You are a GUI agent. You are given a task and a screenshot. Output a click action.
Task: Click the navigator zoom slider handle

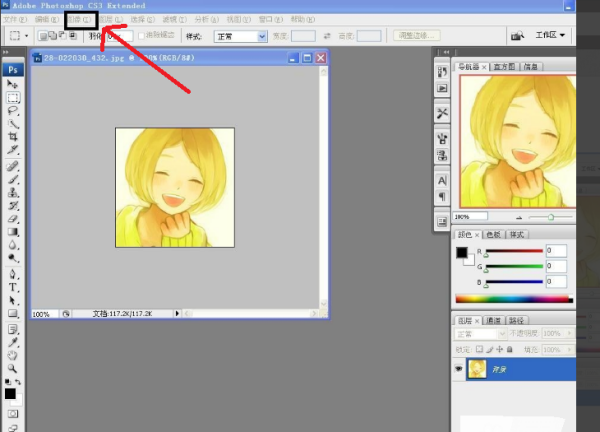point(551,217)
